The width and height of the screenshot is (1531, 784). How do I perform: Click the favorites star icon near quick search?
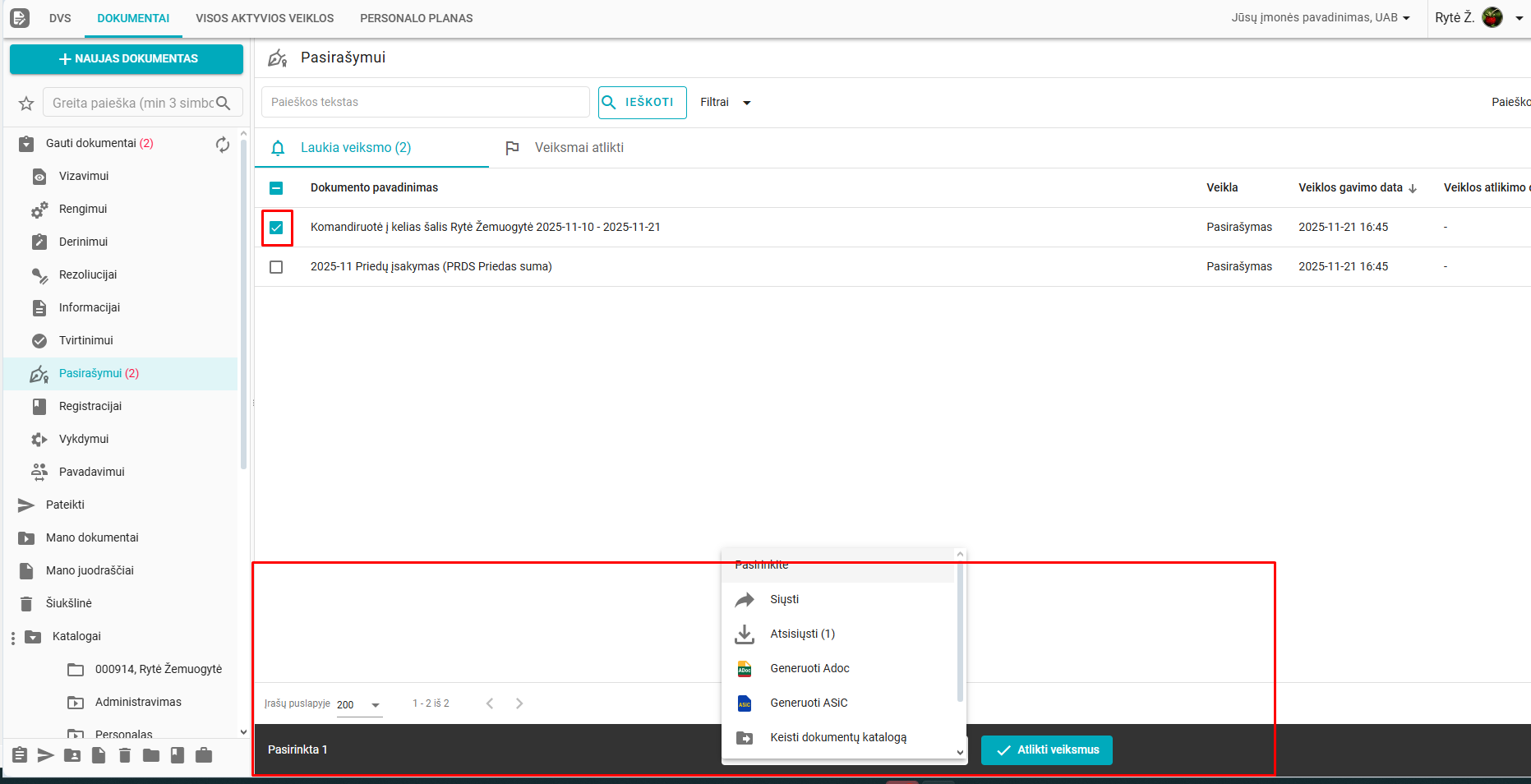tap(26, 104)
